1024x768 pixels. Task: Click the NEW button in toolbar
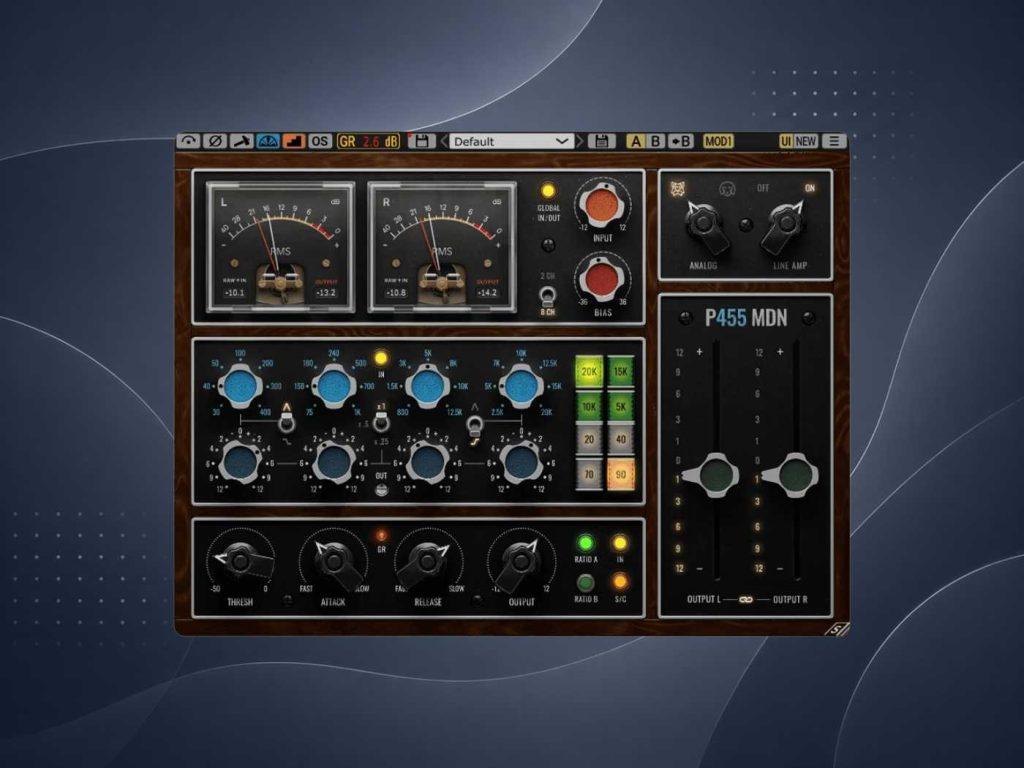[806, 141]
